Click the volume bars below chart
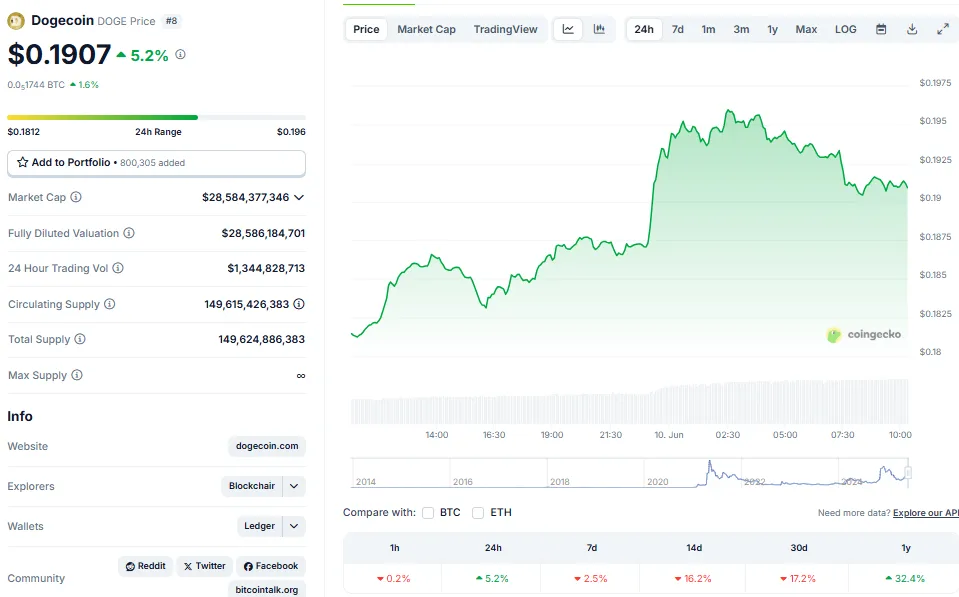The image size is (959, 597). click(629, 402)
